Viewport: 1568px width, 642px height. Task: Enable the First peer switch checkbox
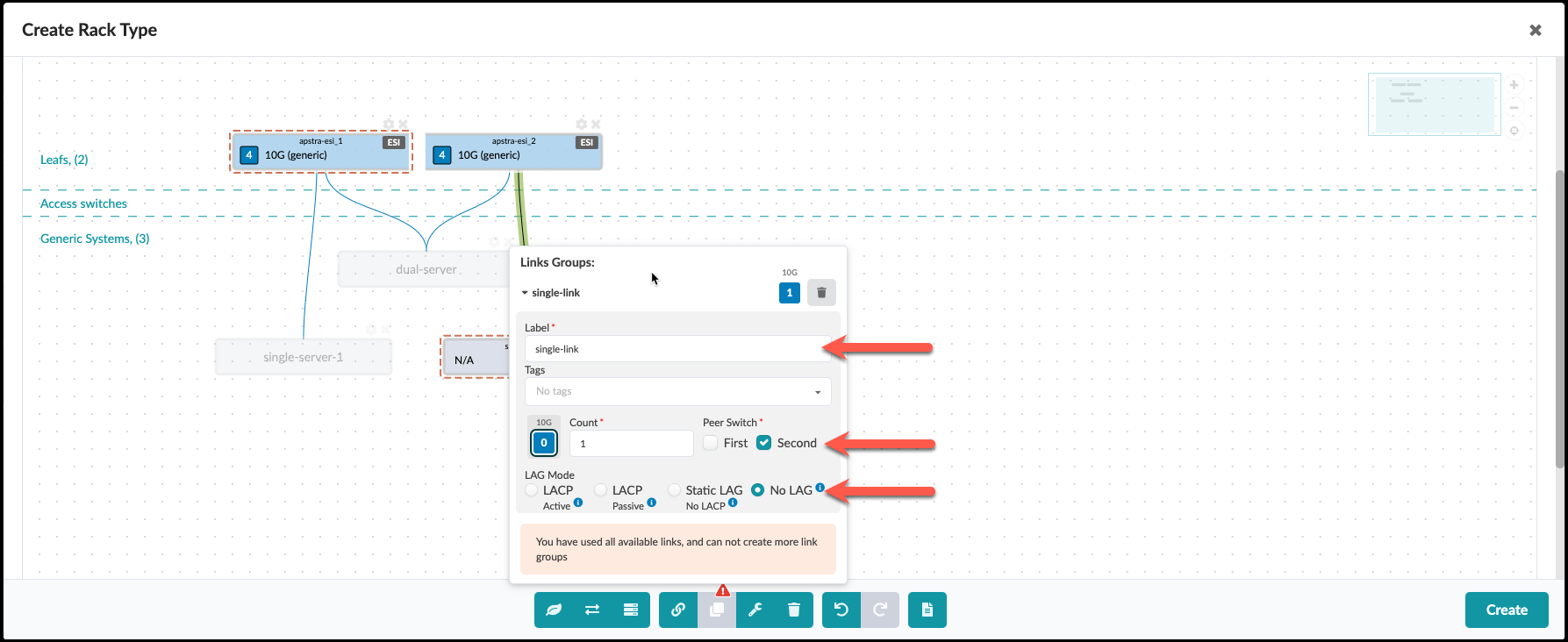coord(711,443)
